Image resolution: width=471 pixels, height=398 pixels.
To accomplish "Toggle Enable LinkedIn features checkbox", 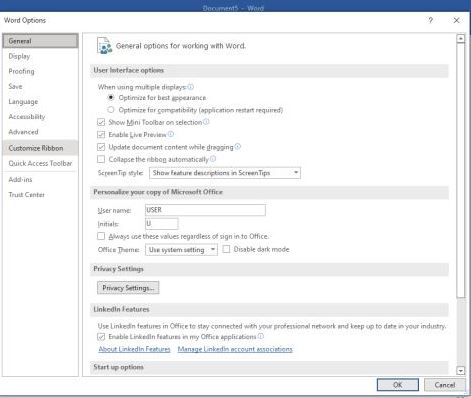I will click(x=101, y=337).
